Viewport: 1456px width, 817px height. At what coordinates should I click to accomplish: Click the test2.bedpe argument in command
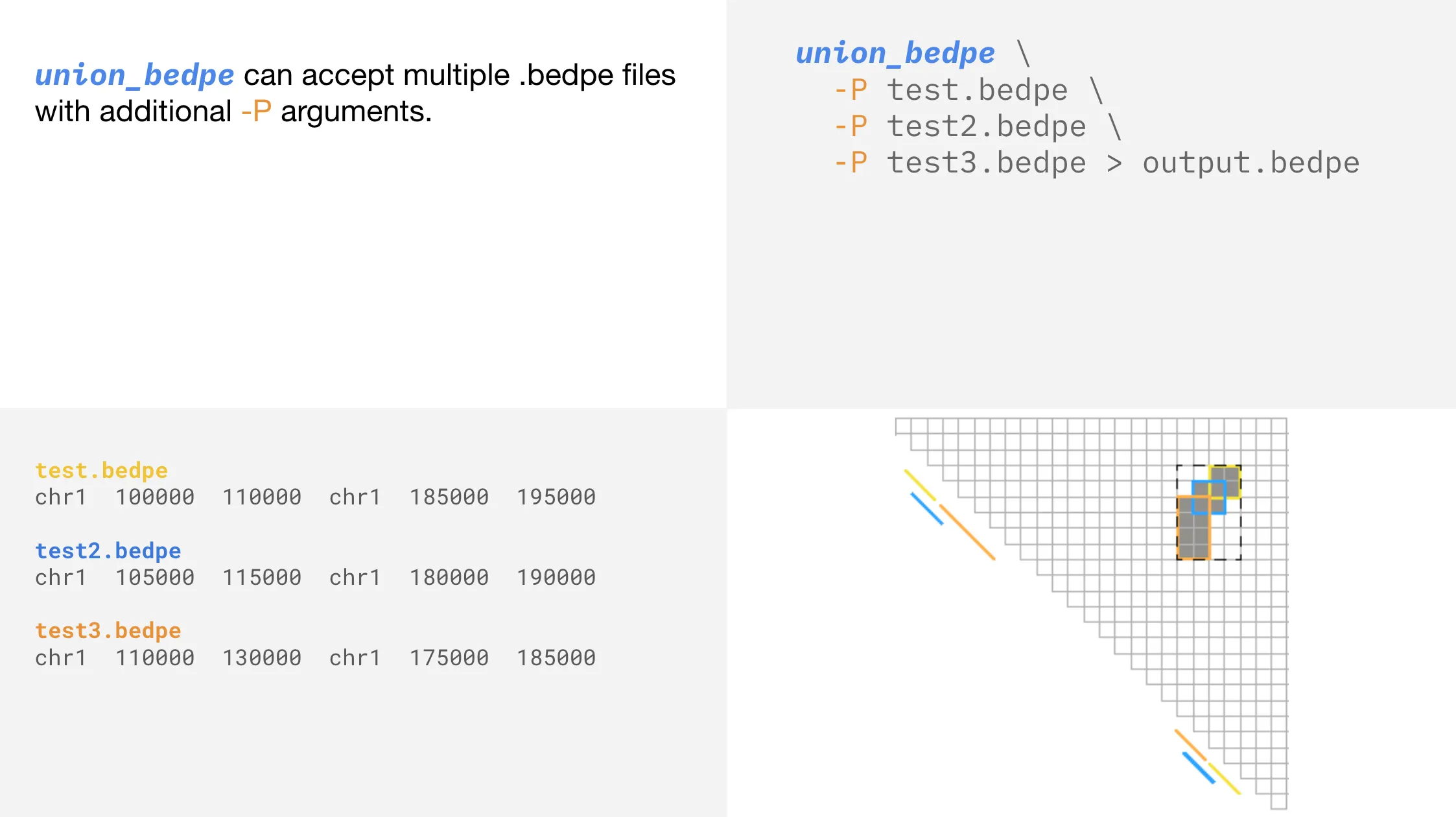(986, 127)
